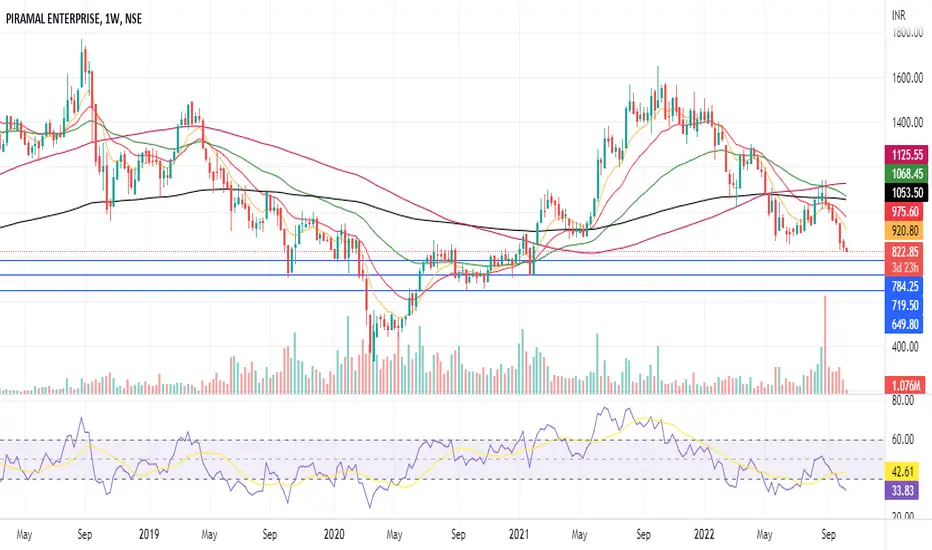This screenshot has height=550, width=932.
Task: Click the 2020 time axis label
Action: coord(334,534)
